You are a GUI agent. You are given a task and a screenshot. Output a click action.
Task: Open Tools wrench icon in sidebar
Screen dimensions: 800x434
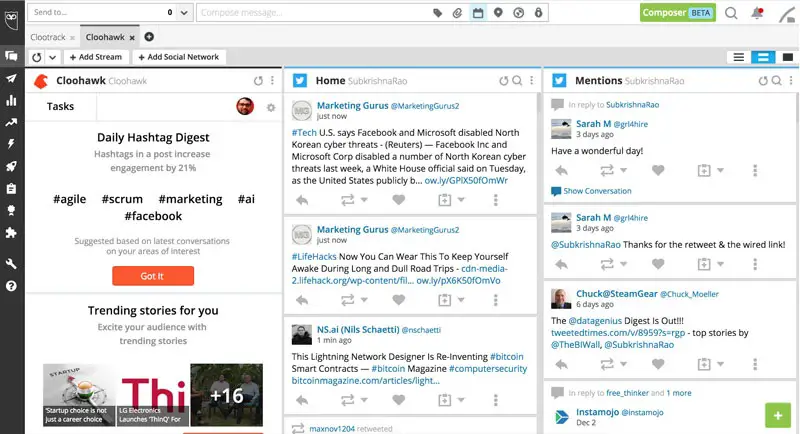point(11,264)
